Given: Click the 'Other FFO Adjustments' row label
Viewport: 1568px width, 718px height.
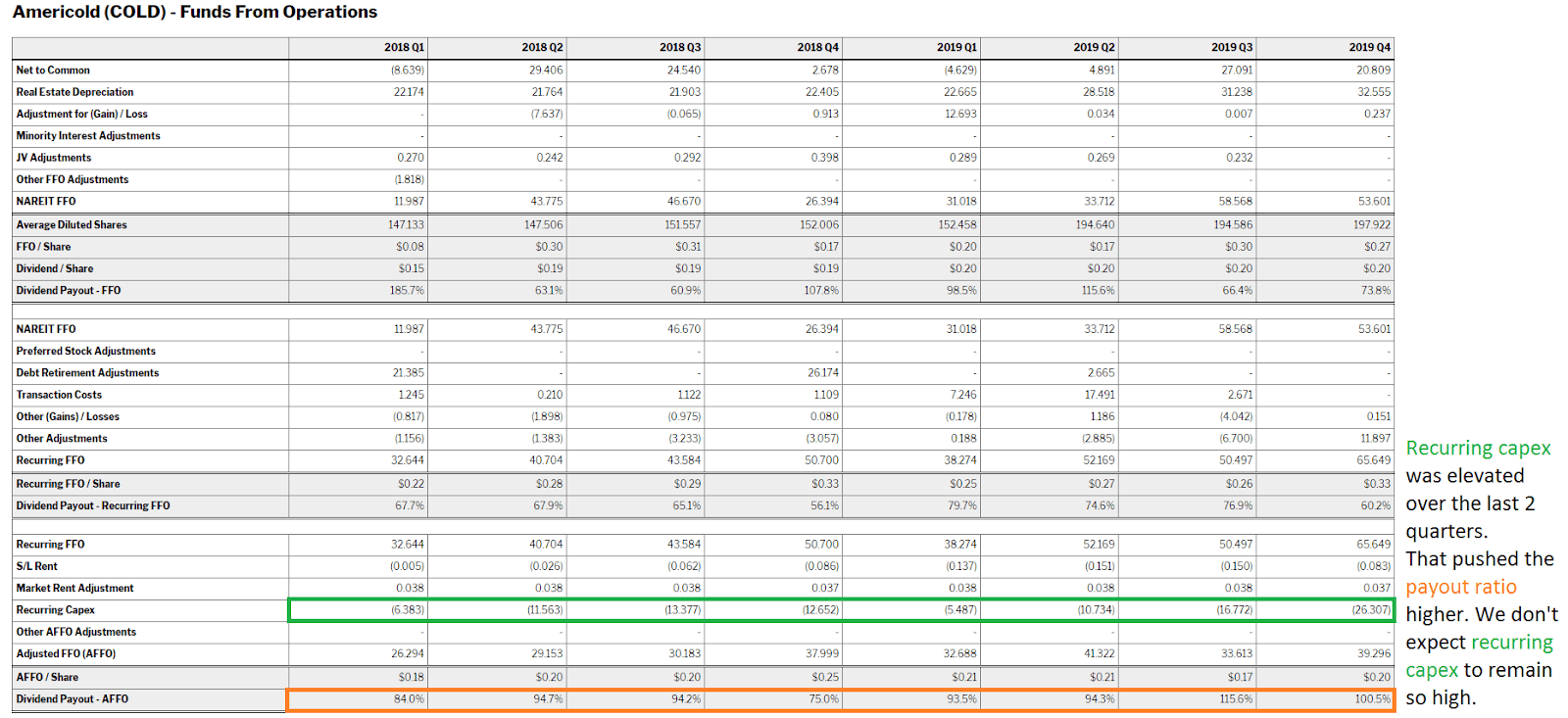Looking at the screenshot, I should (73, 179).
